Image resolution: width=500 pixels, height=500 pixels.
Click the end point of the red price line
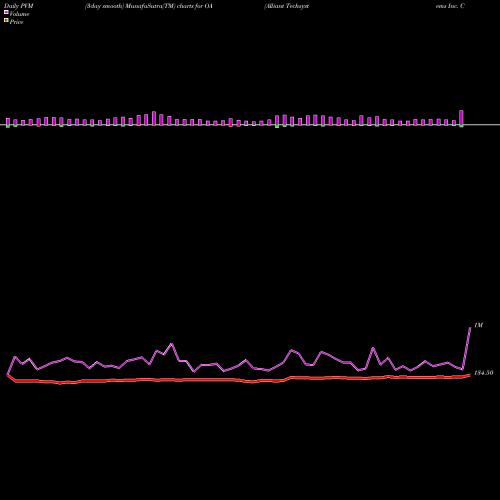(x=470, y=375)
